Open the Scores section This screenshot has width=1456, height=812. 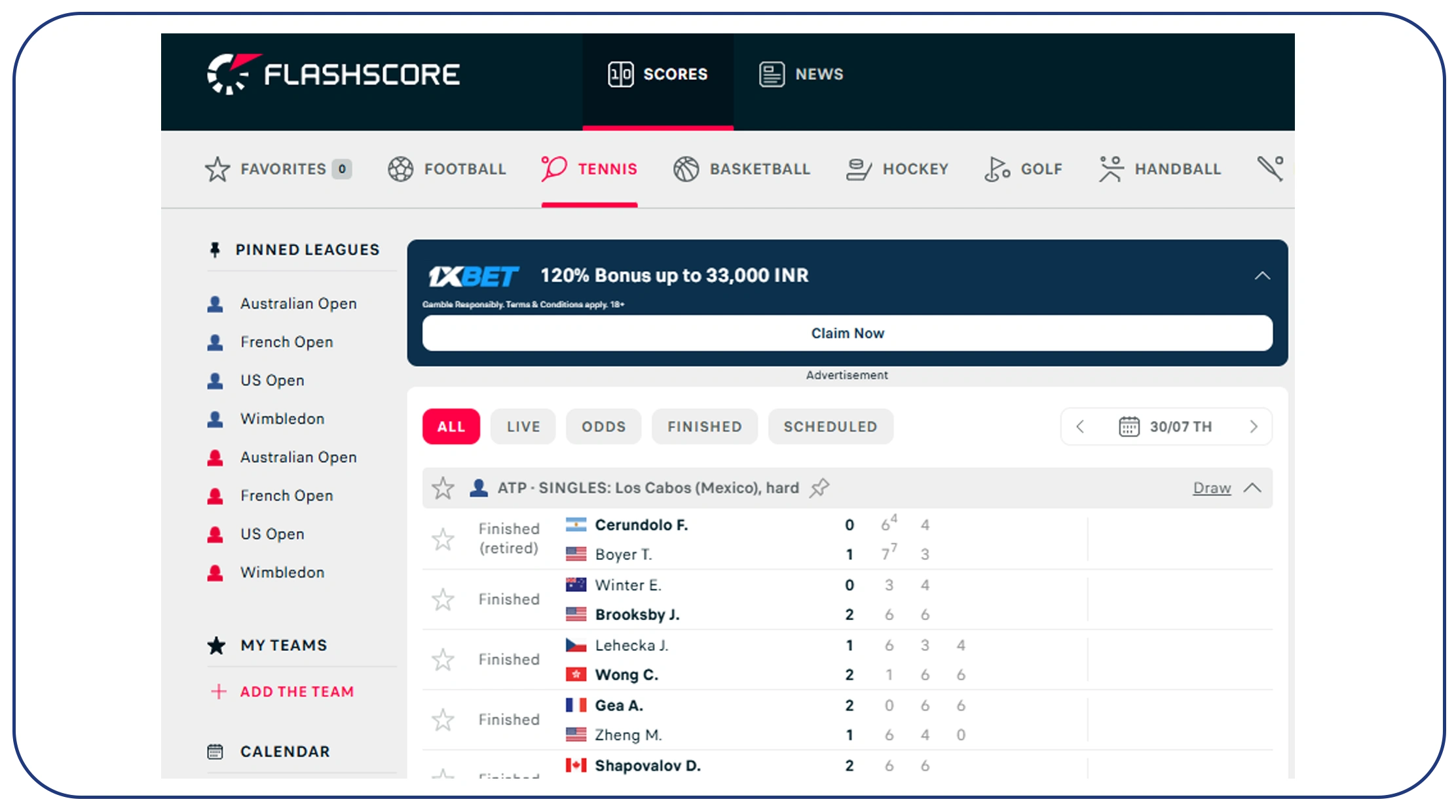[658, 74]
